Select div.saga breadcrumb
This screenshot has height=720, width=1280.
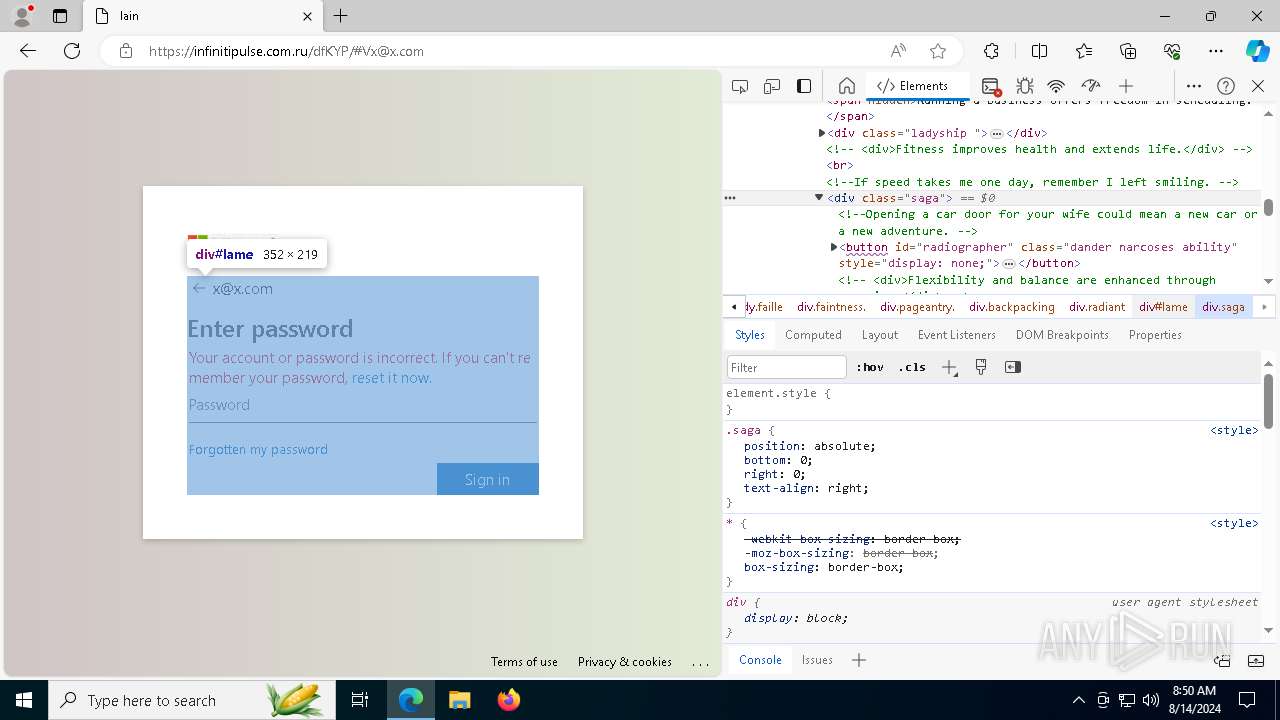pos(1223,307)
